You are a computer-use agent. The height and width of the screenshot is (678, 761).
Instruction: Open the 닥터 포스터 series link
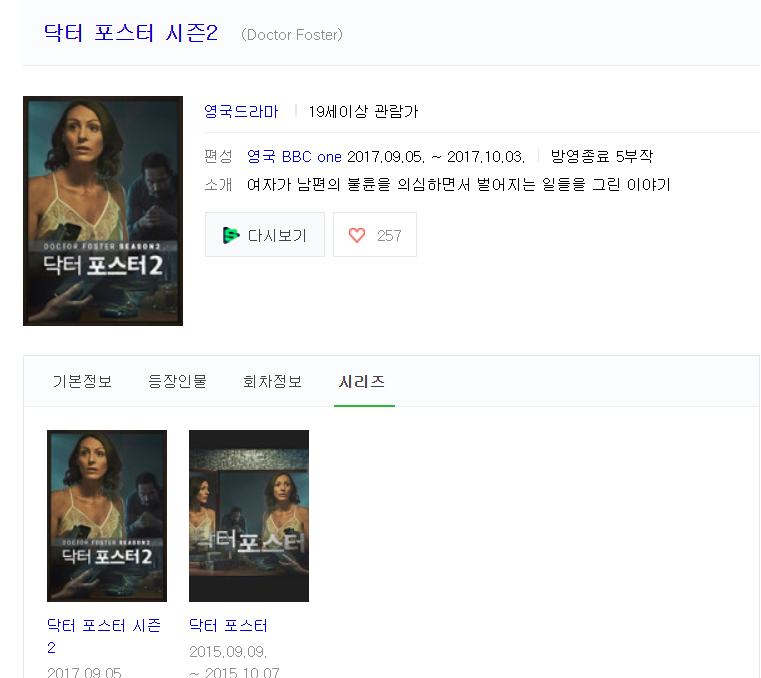pyautogui.click(x=228, y=626)
